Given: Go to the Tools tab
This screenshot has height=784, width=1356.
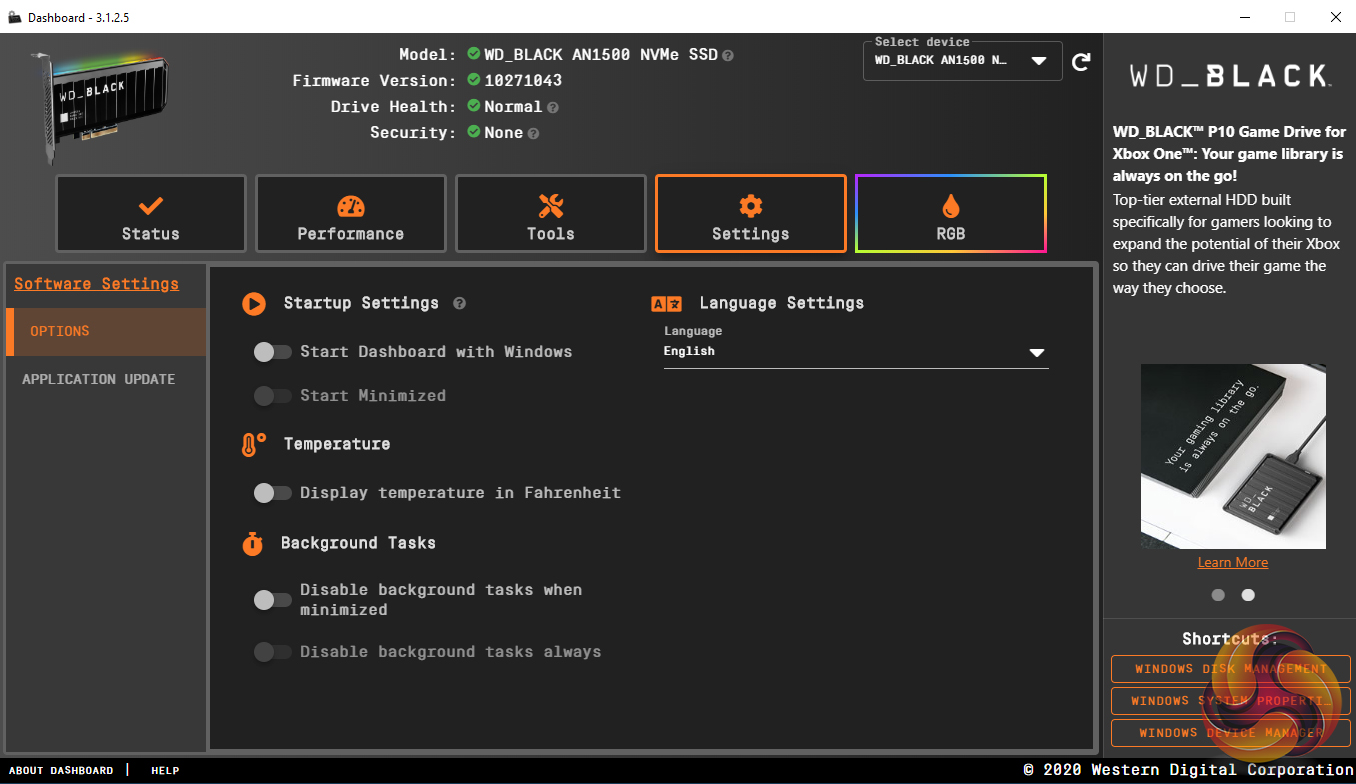Looking at the screenshot, I should (551, 214).
